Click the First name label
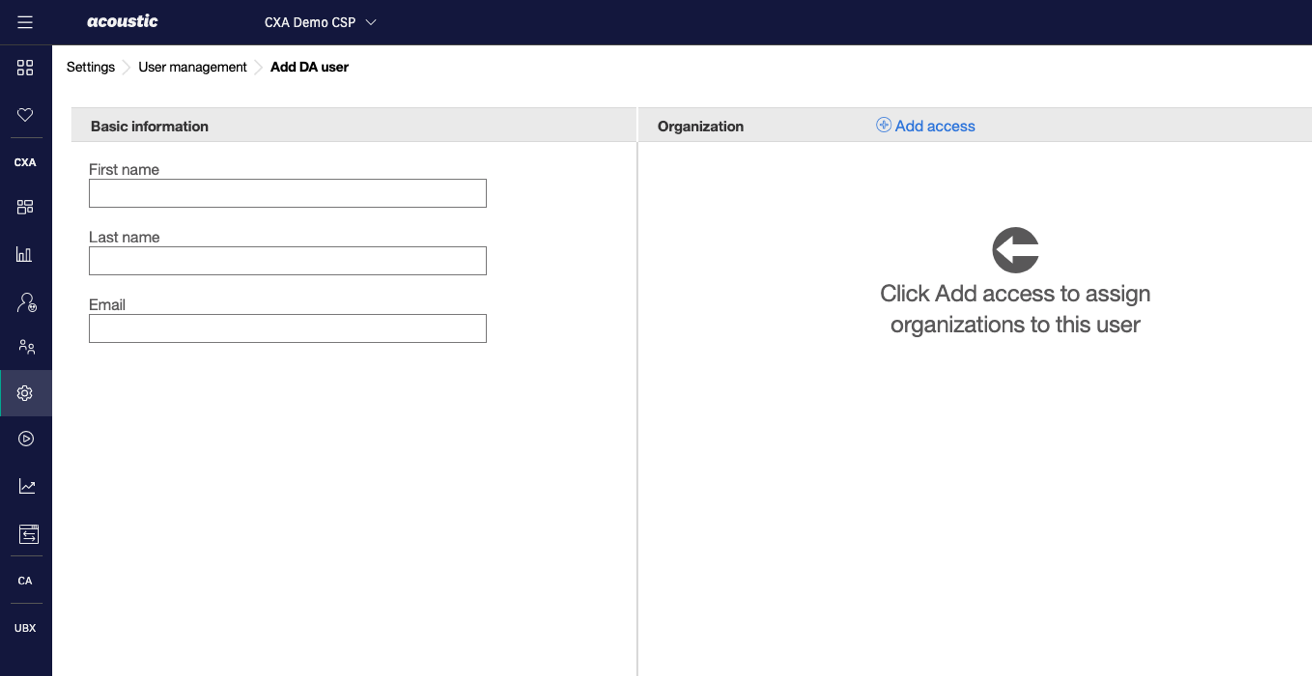This screenshot has height=676, width=1312. tap(124, 170)
